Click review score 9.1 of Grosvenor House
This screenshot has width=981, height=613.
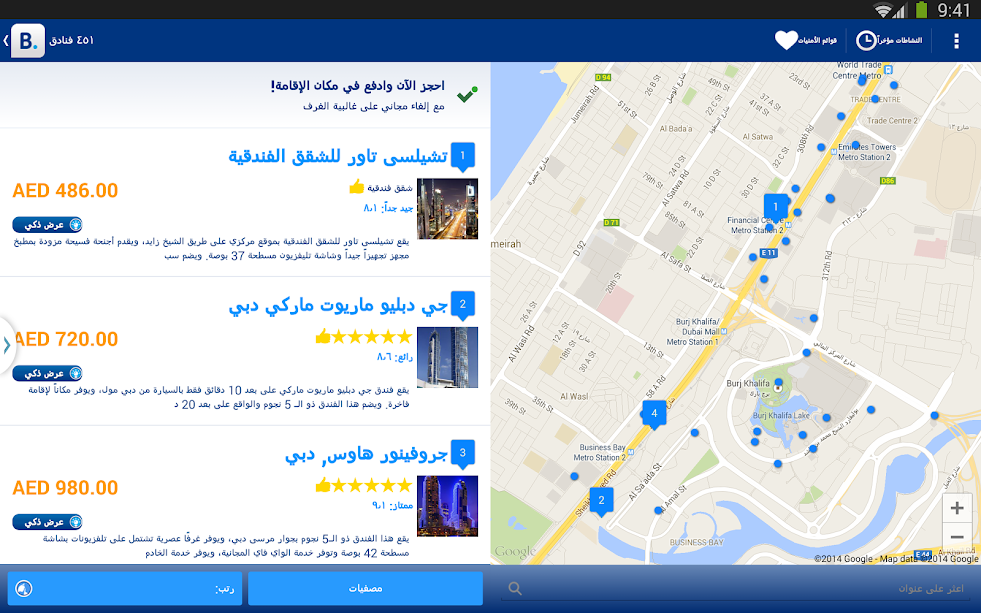tap(392, 505)
